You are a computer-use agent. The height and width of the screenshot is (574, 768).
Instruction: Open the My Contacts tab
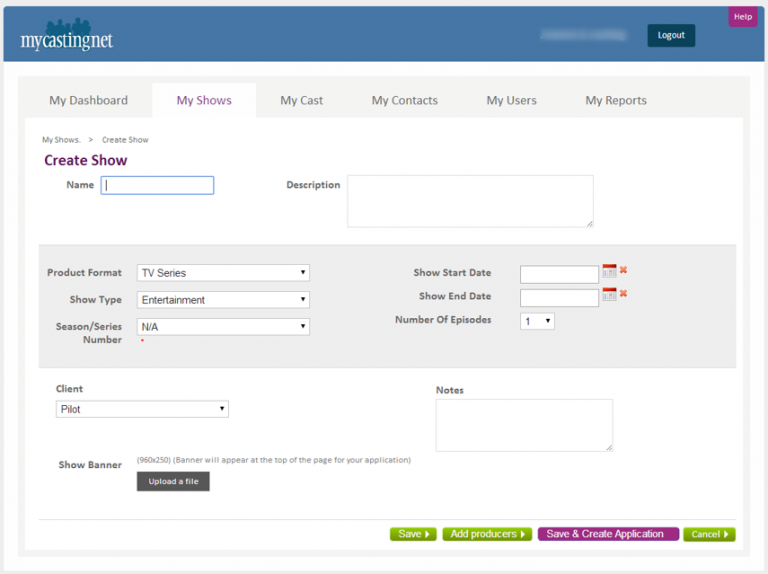[405, 100]
